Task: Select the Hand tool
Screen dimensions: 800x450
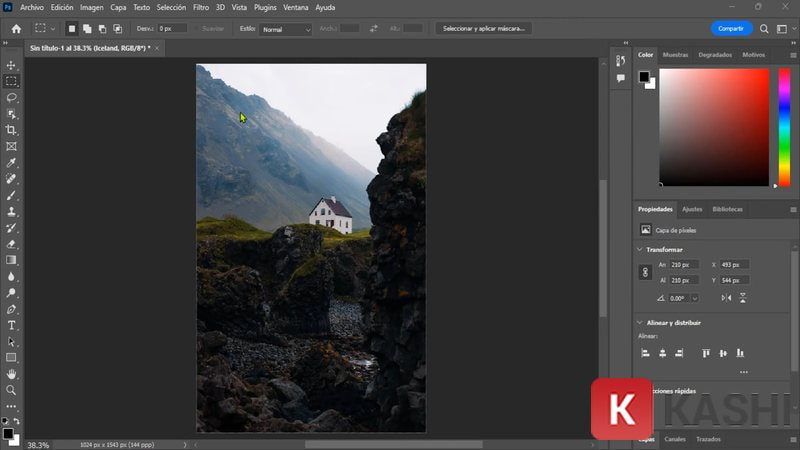Action: (11, 374)
